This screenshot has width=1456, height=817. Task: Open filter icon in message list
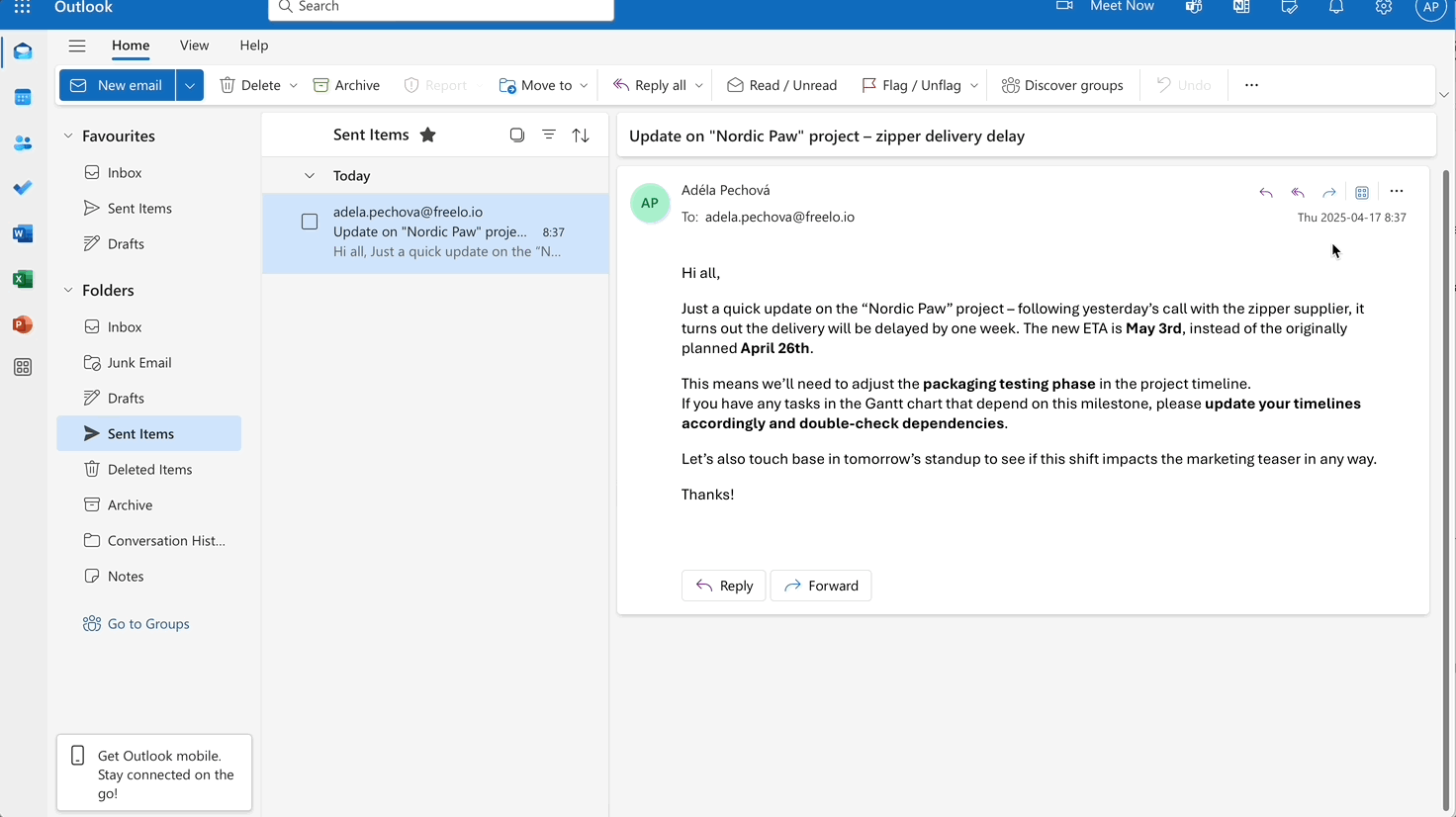549,135
